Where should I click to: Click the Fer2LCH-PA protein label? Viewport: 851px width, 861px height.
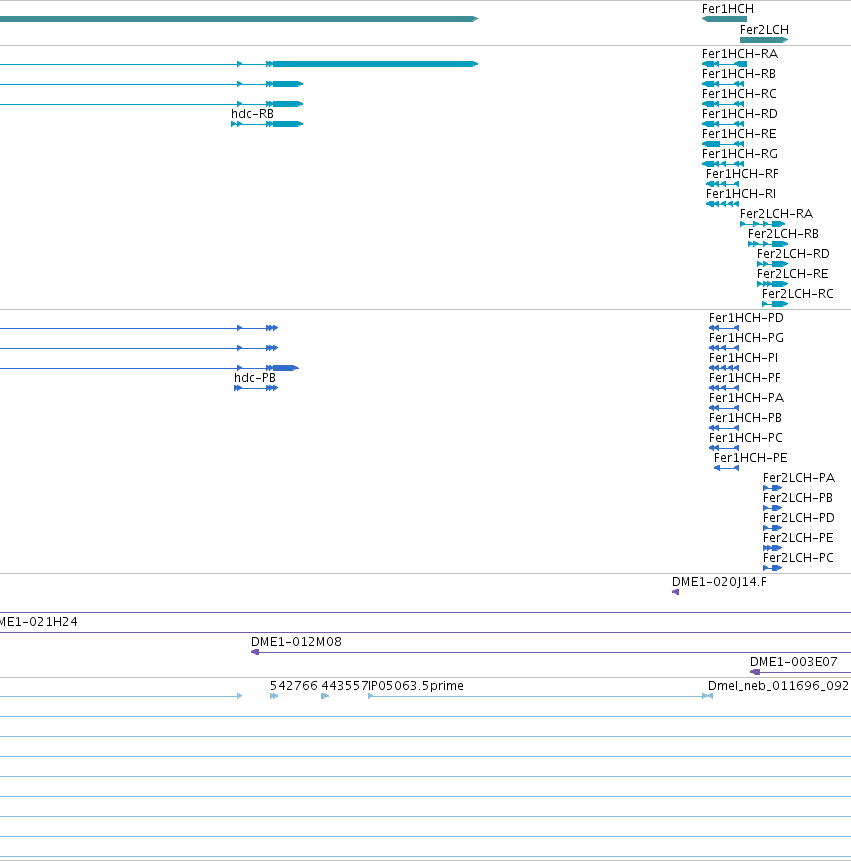(x=799, y=478)
